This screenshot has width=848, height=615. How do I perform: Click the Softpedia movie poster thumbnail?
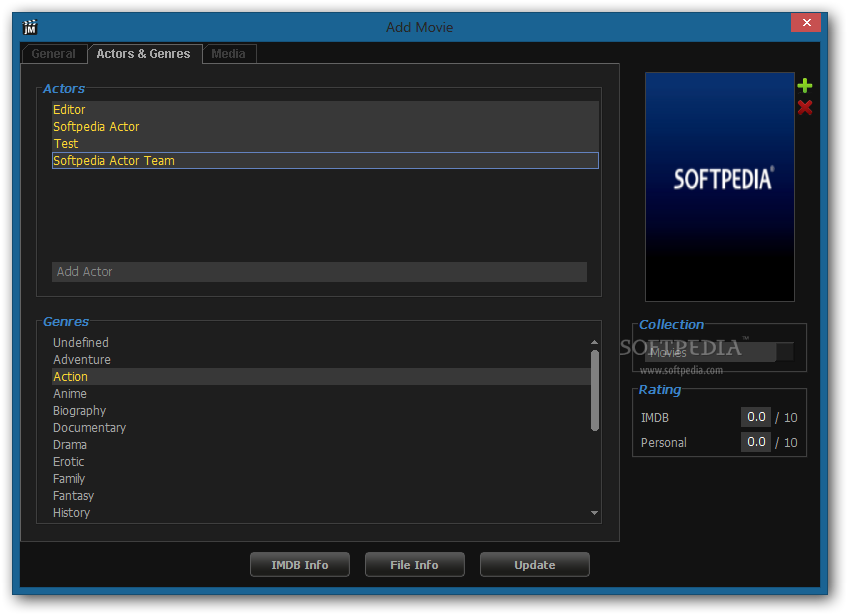click(719, 187)
